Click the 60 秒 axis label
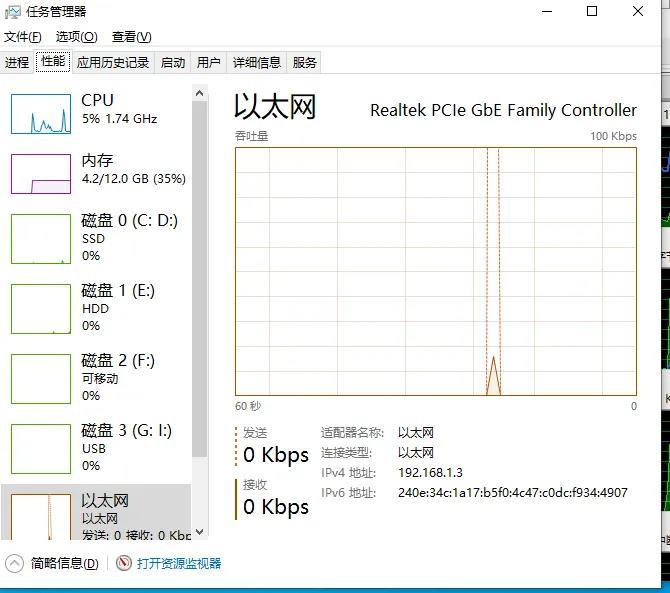 (x=248, y=406)
